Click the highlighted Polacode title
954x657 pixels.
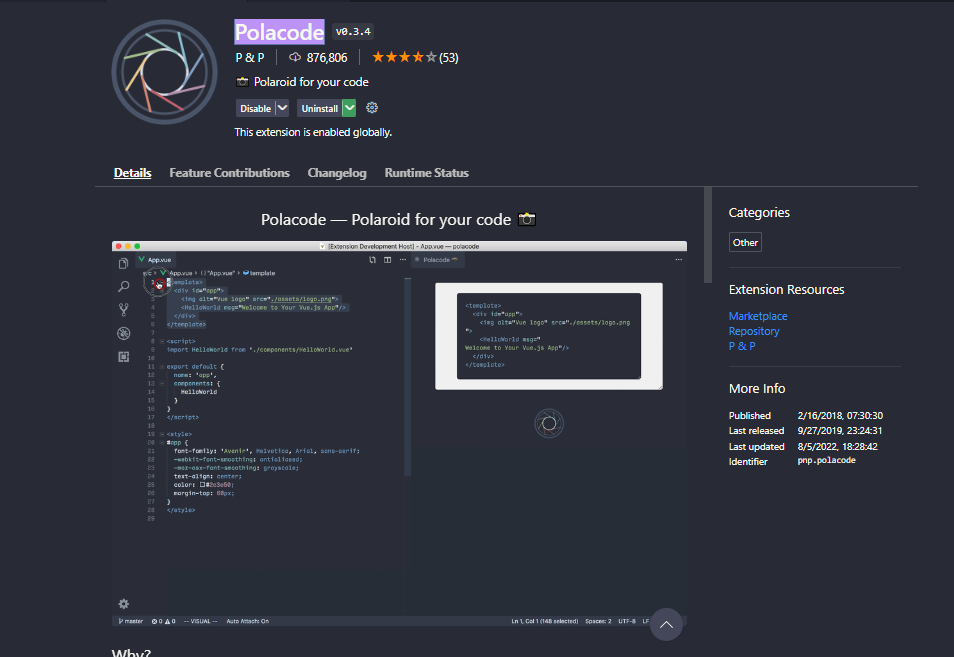279,32
